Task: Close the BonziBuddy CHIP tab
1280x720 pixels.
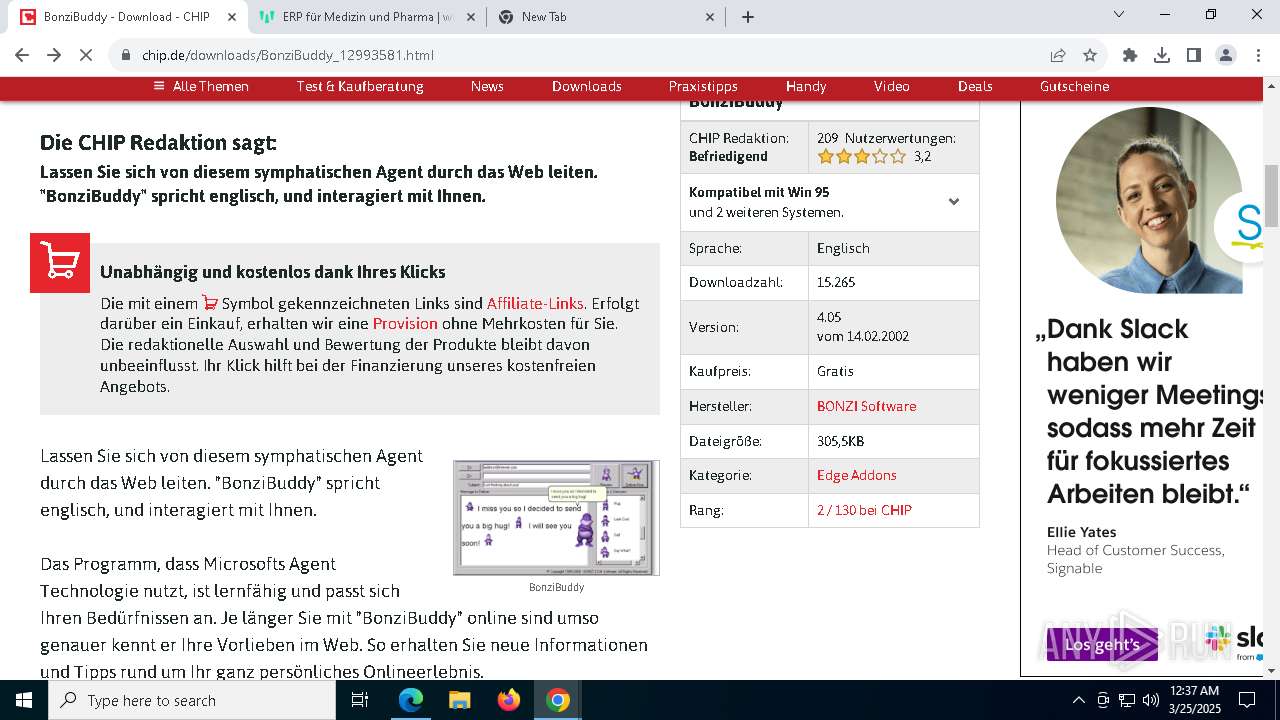Action: 232,16
